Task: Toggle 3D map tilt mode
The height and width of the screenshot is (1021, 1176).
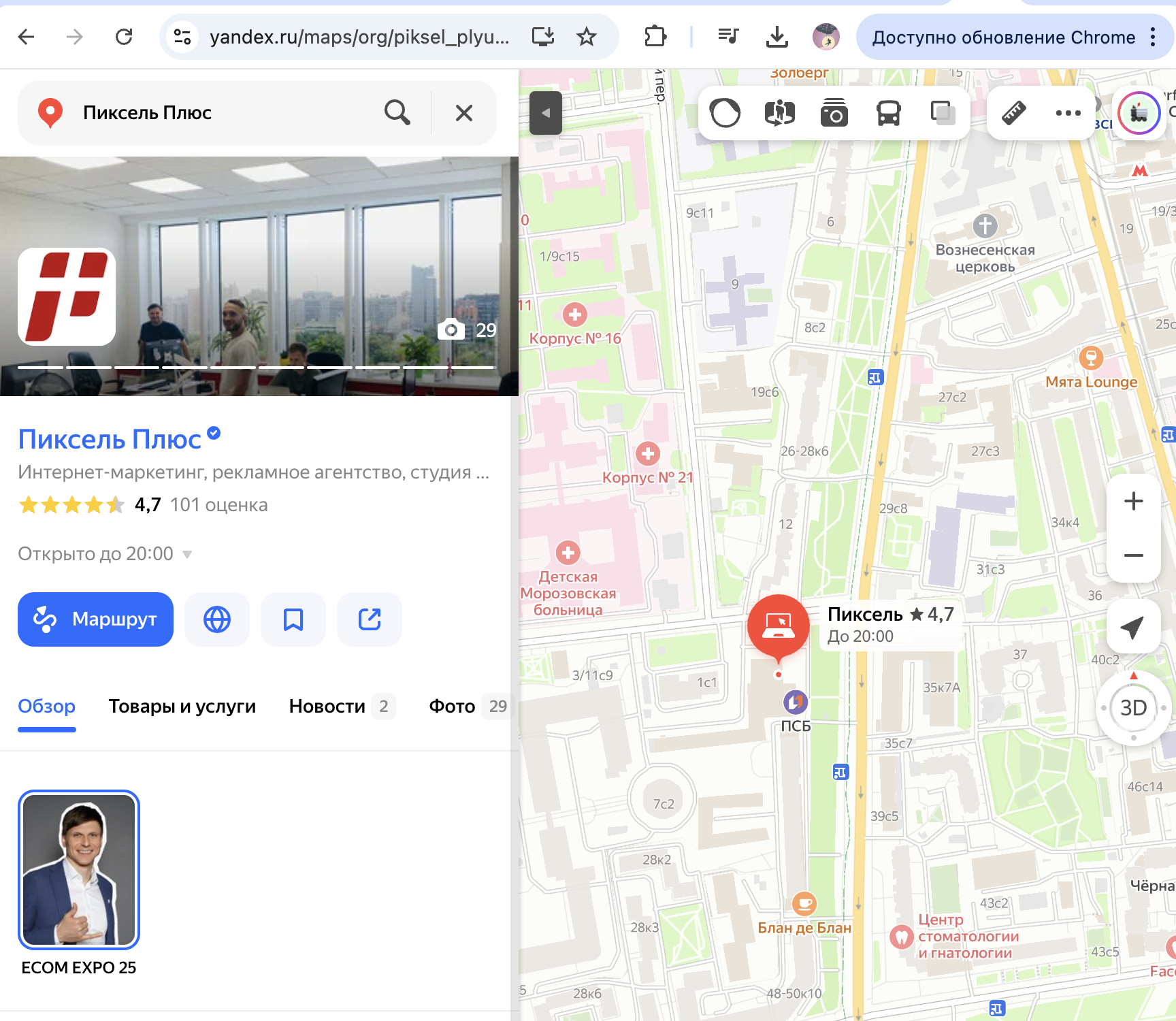Action: 1134,708
